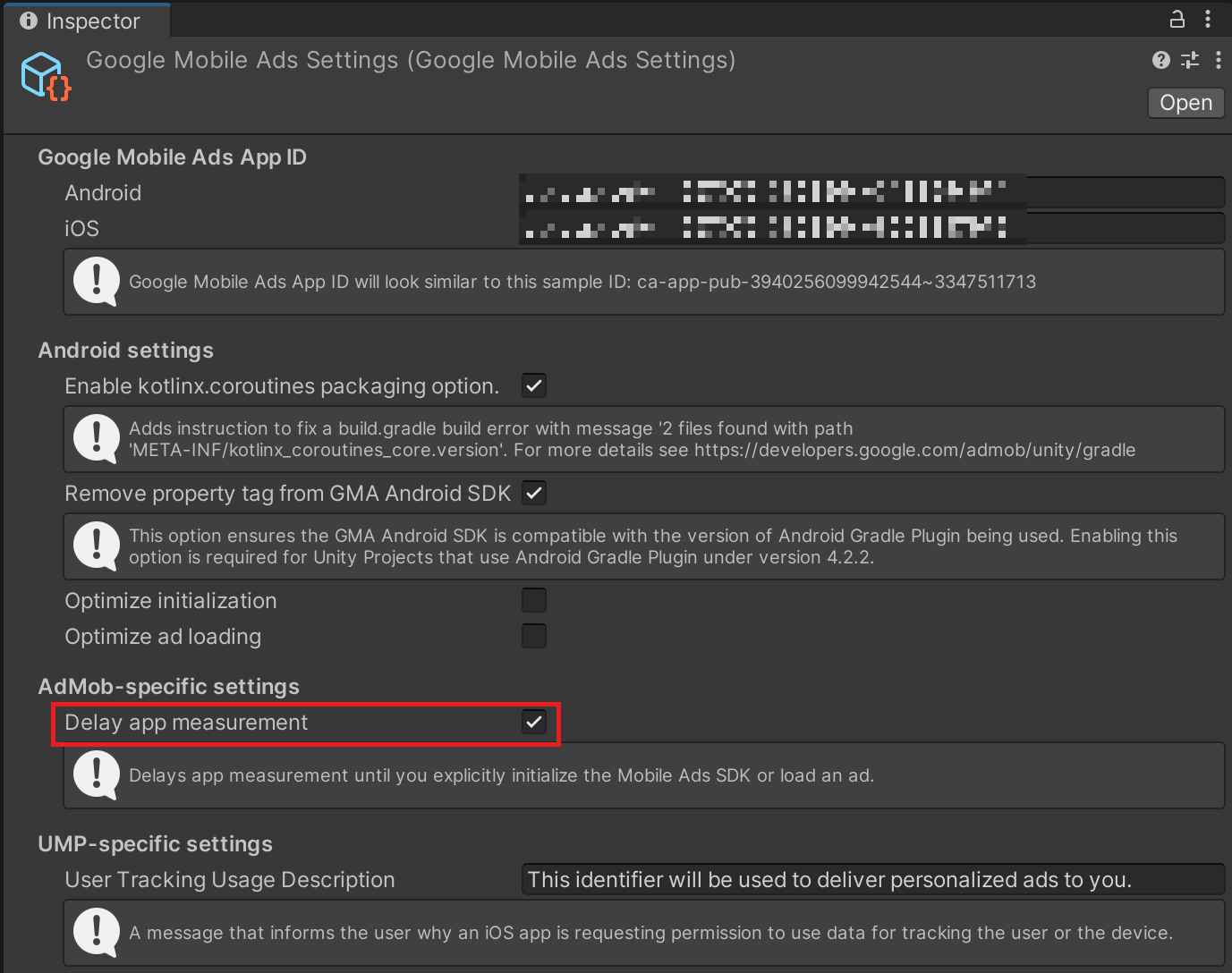The width and height of the screenshot is (1232, 973).
Task: Click the Google Mobile Ads Settings asset icon
Action: point(46,77)
